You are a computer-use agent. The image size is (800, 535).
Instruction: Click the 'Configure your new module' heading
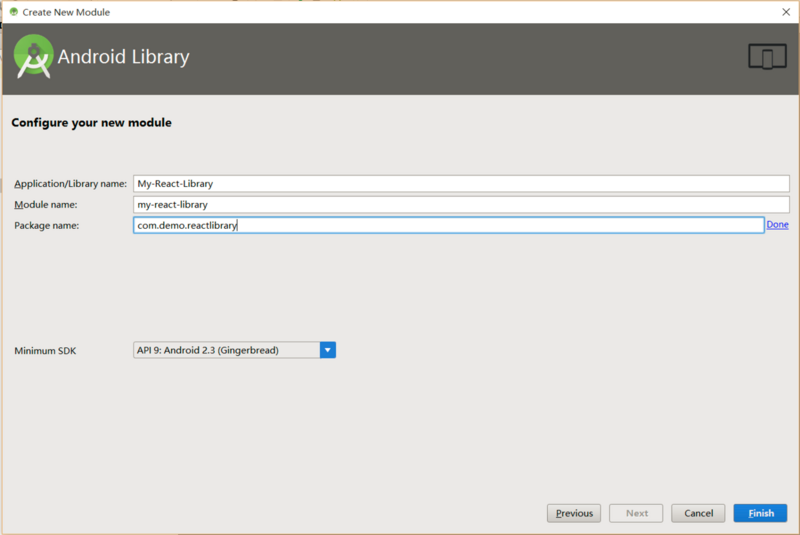(91, 123)
